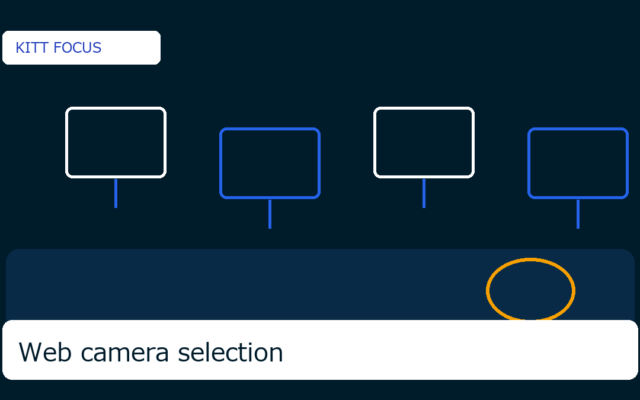Open the Web camera selection bar
The height and width of the screenshot is (400, 640).
pos(320,350)
